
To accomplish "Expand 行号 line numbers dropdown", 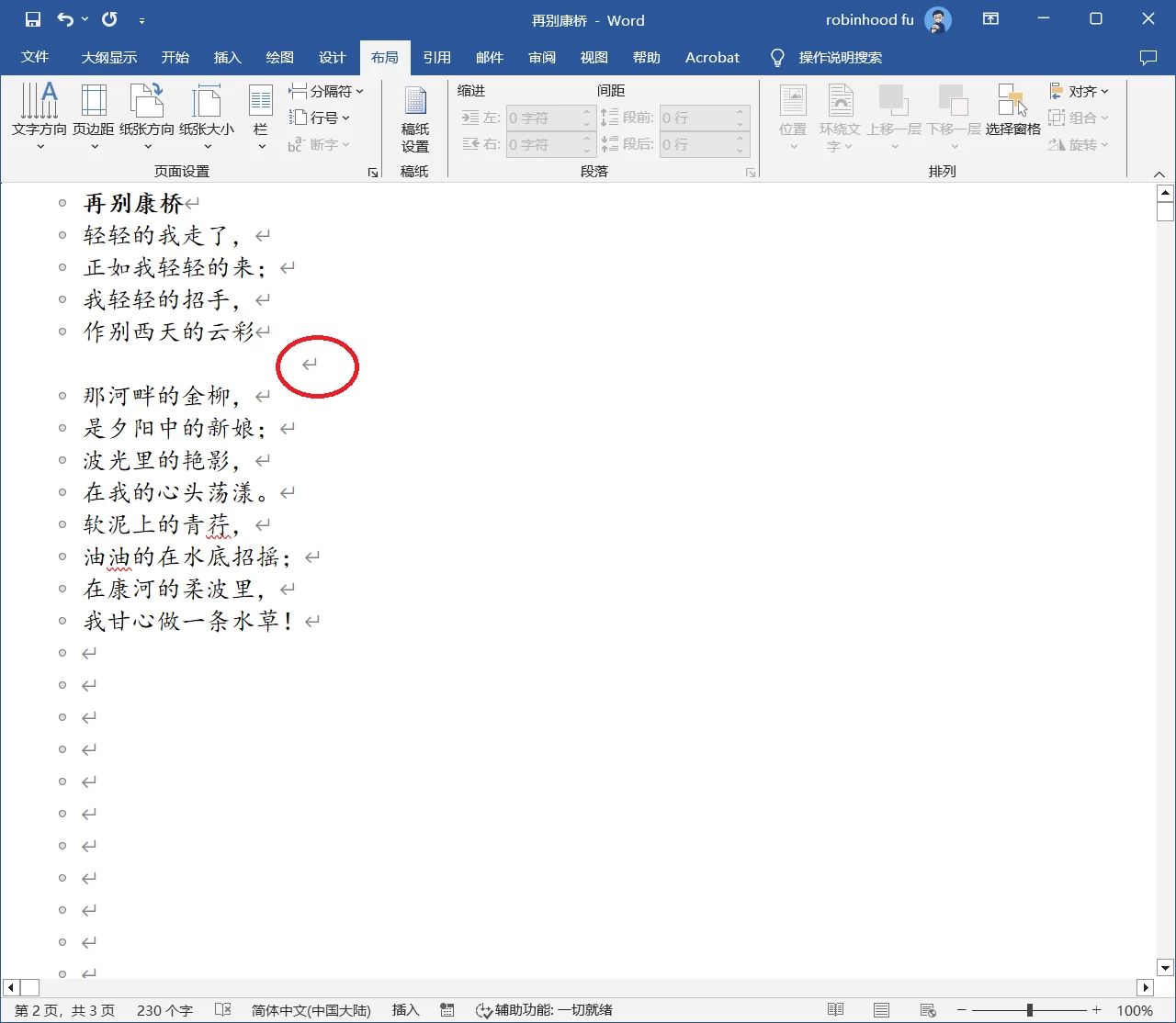I will point(320,118).
